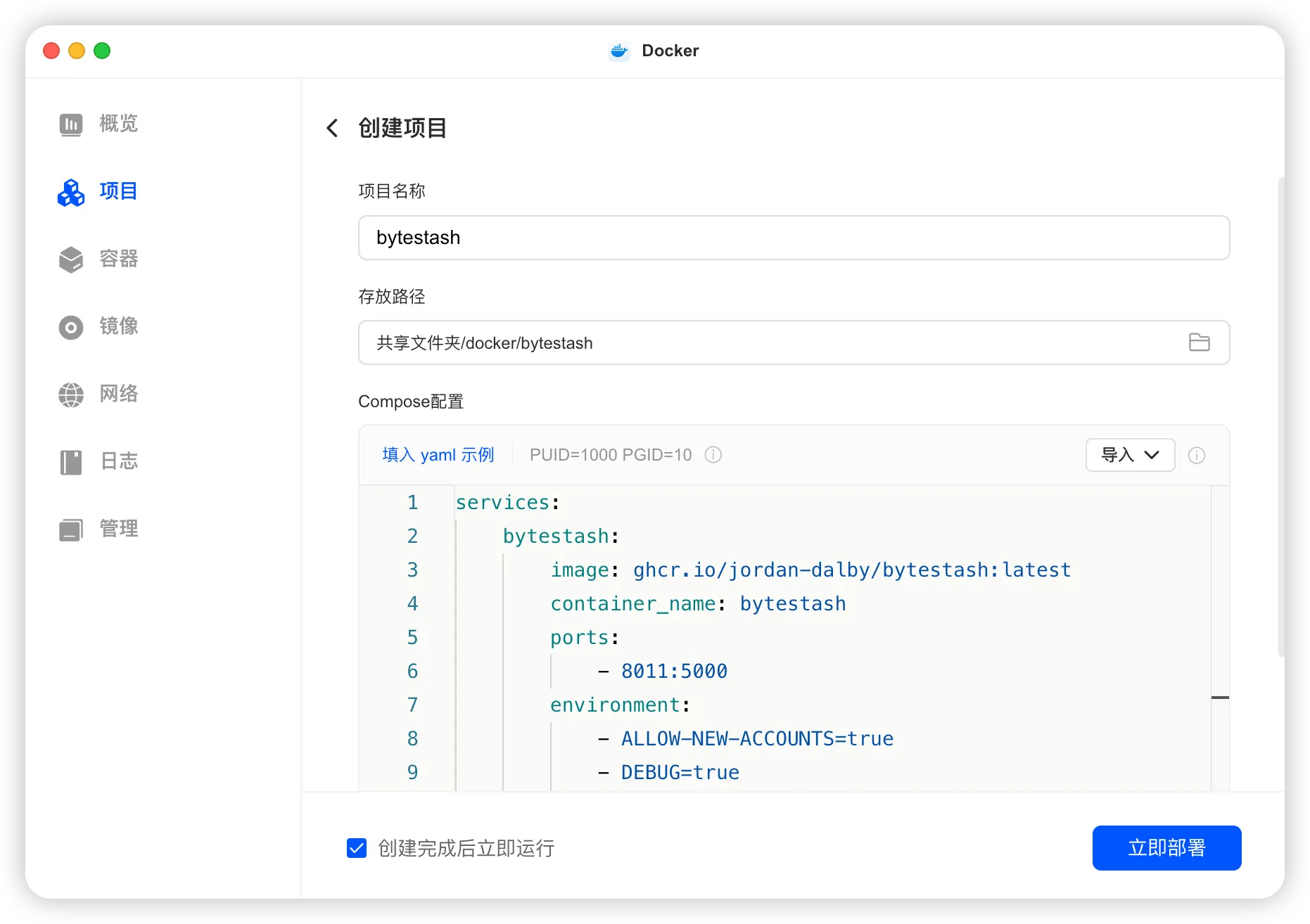
Task: Open the 导入 import dropdown
Action: pos(1130,455)
